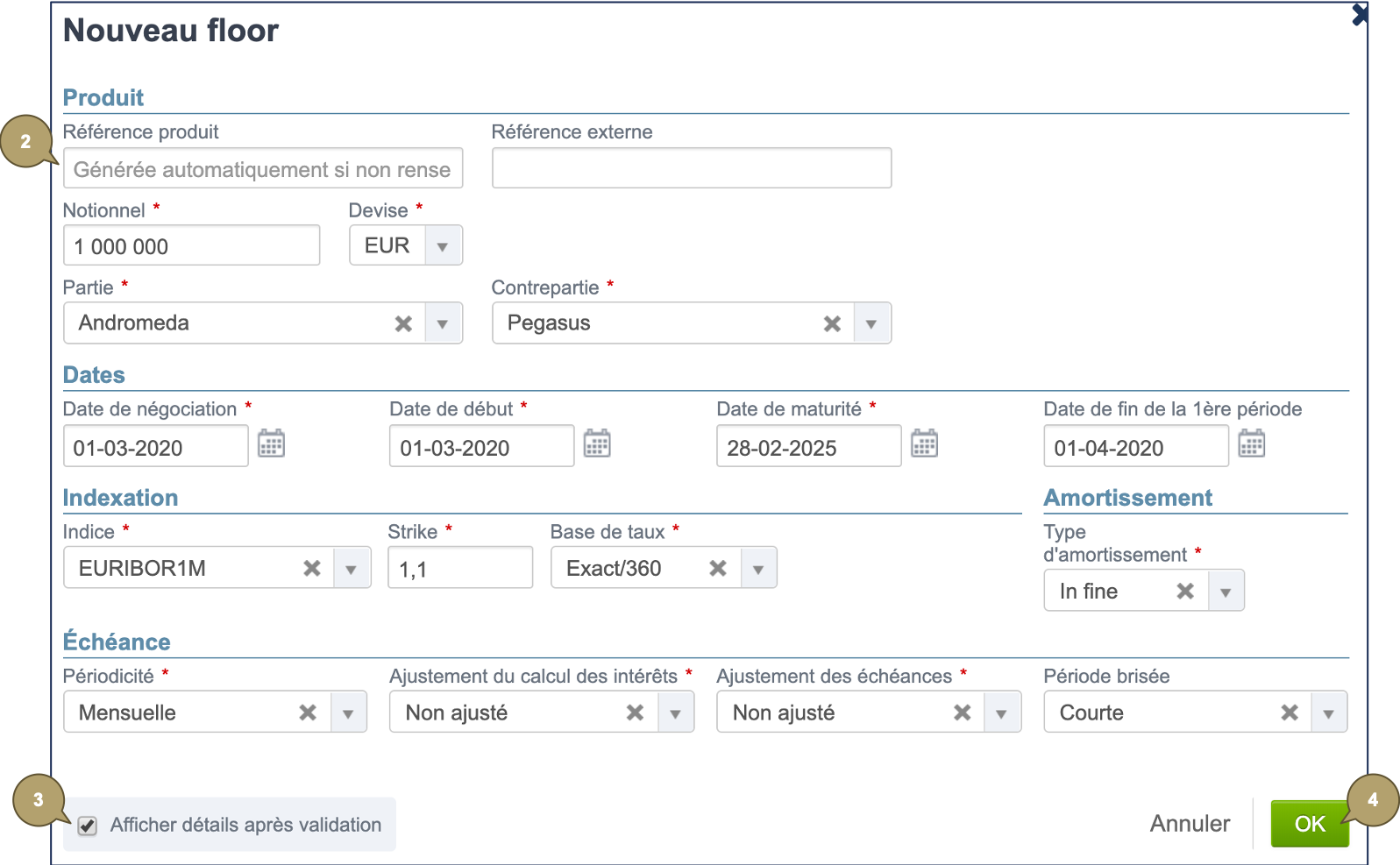Clear the Mensuelle périodicité value
The width and height of the screenshot is (1400, 865).
tap(308, 713)
